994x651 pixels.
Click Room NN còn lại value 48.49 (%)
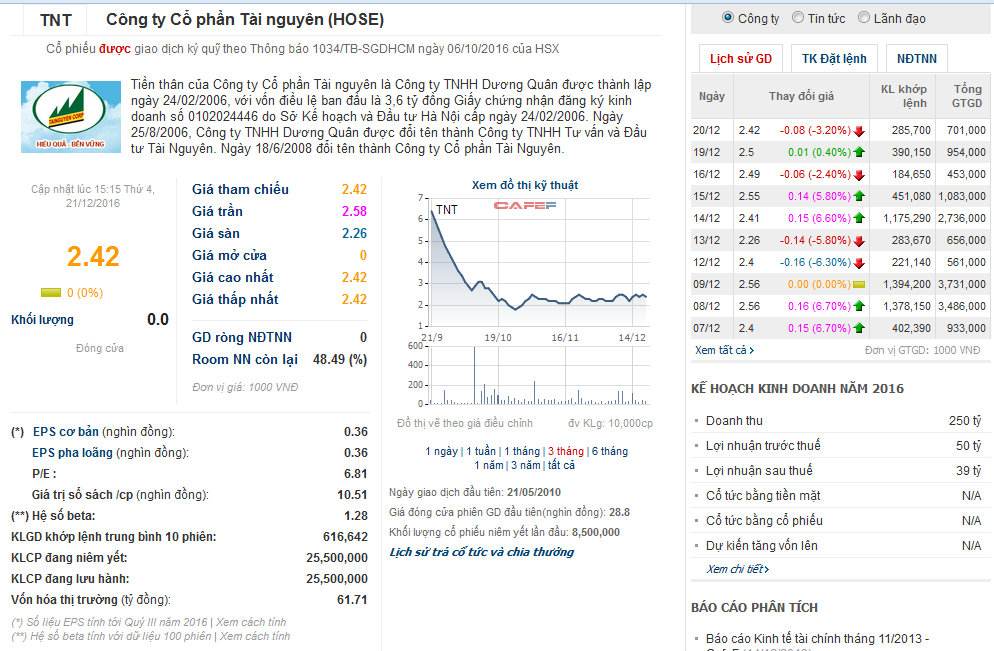[340, 359]
